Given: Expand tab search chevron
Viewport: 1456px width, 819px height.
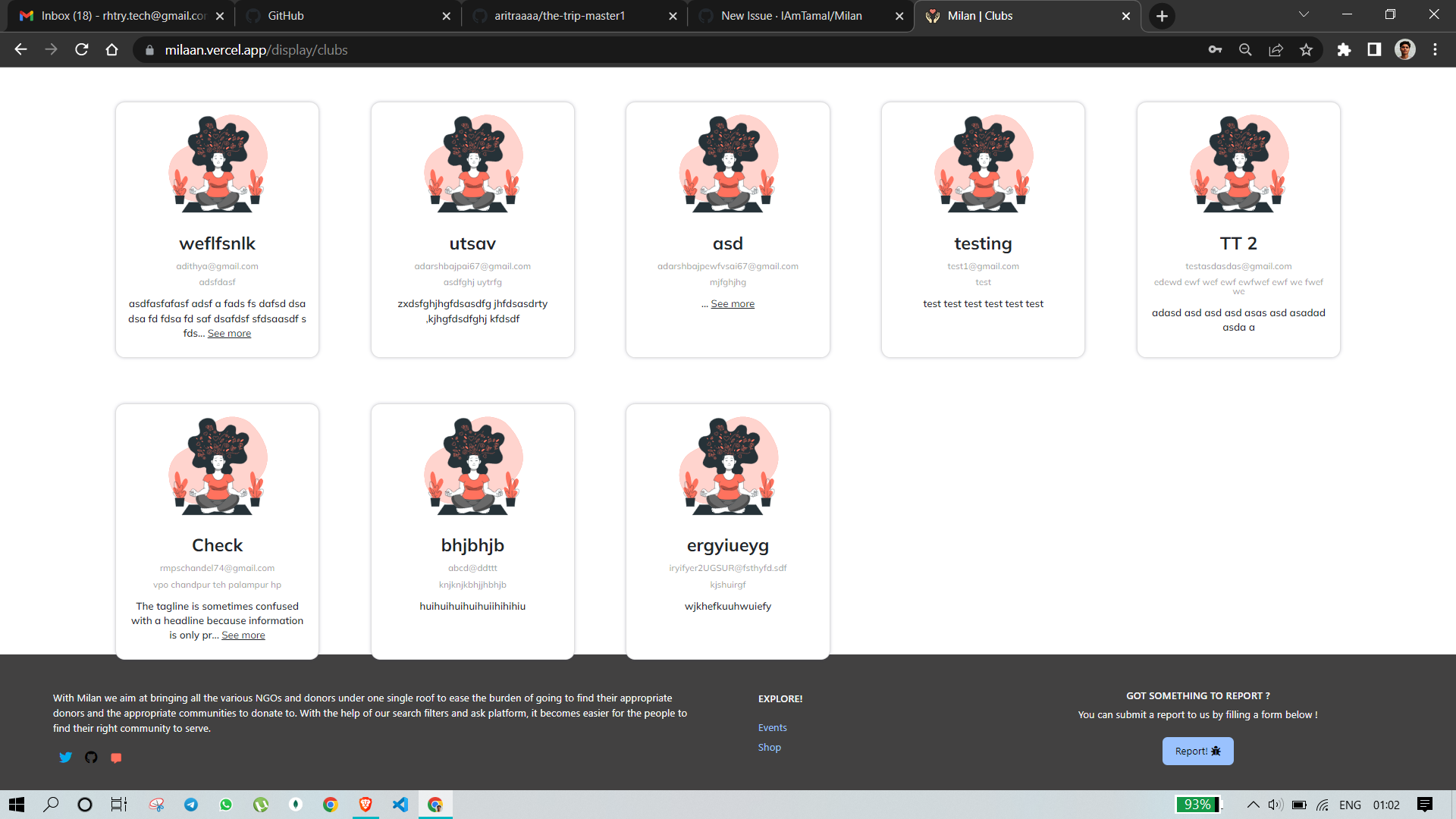Looking at the screenshot, I should click(x=1304, y=15).
